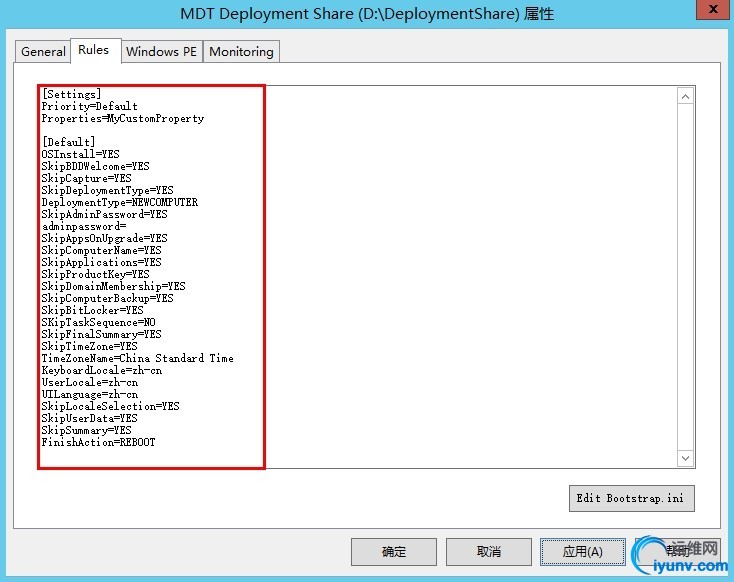Image resolution: width=734 pixels, height=582 pixels.
Task: Click the SkipProductKey=YES line
Action: (x=95, y=274)
